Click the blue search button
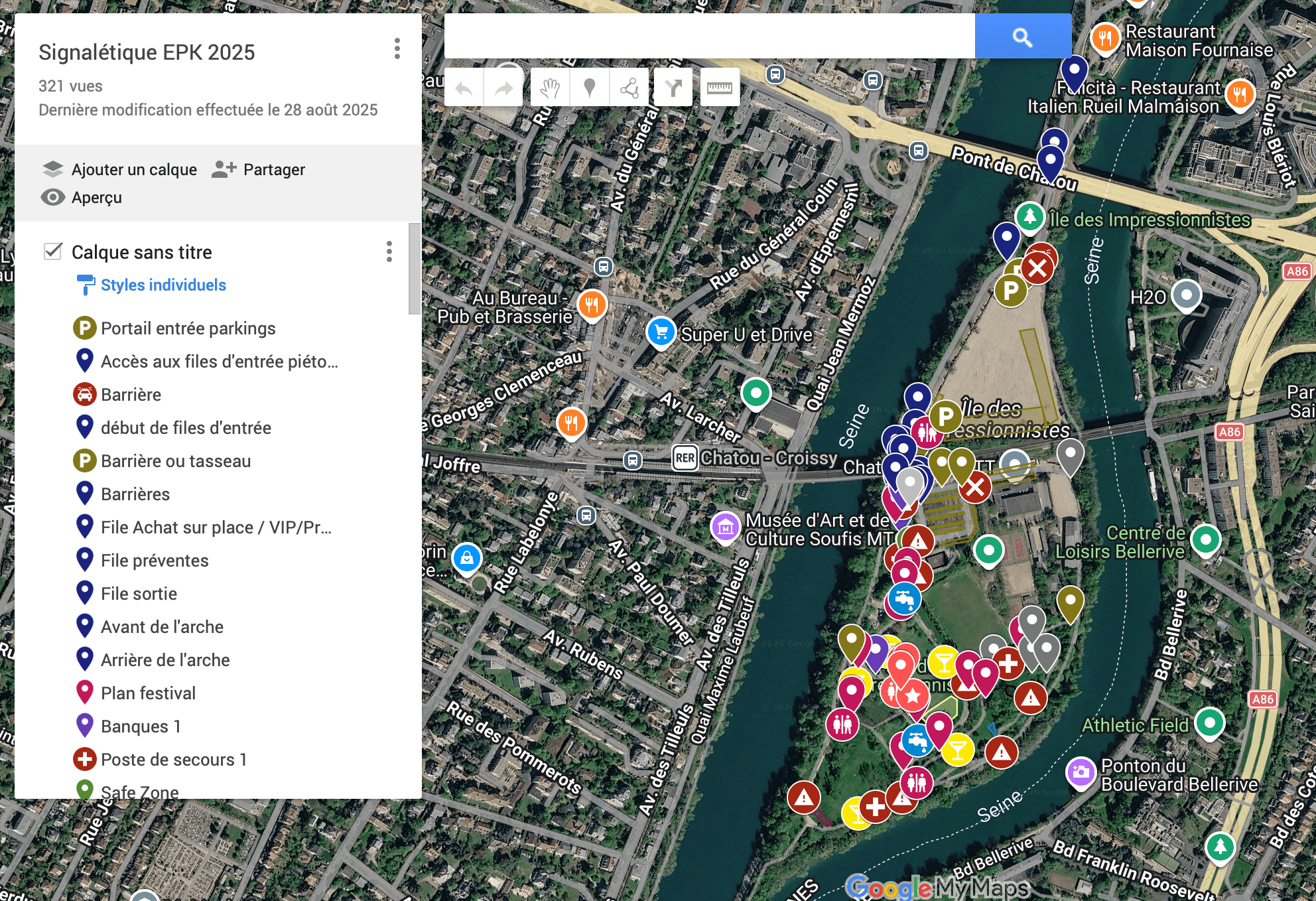The width and height of the screenshot is (1316, 901). 1023,36
